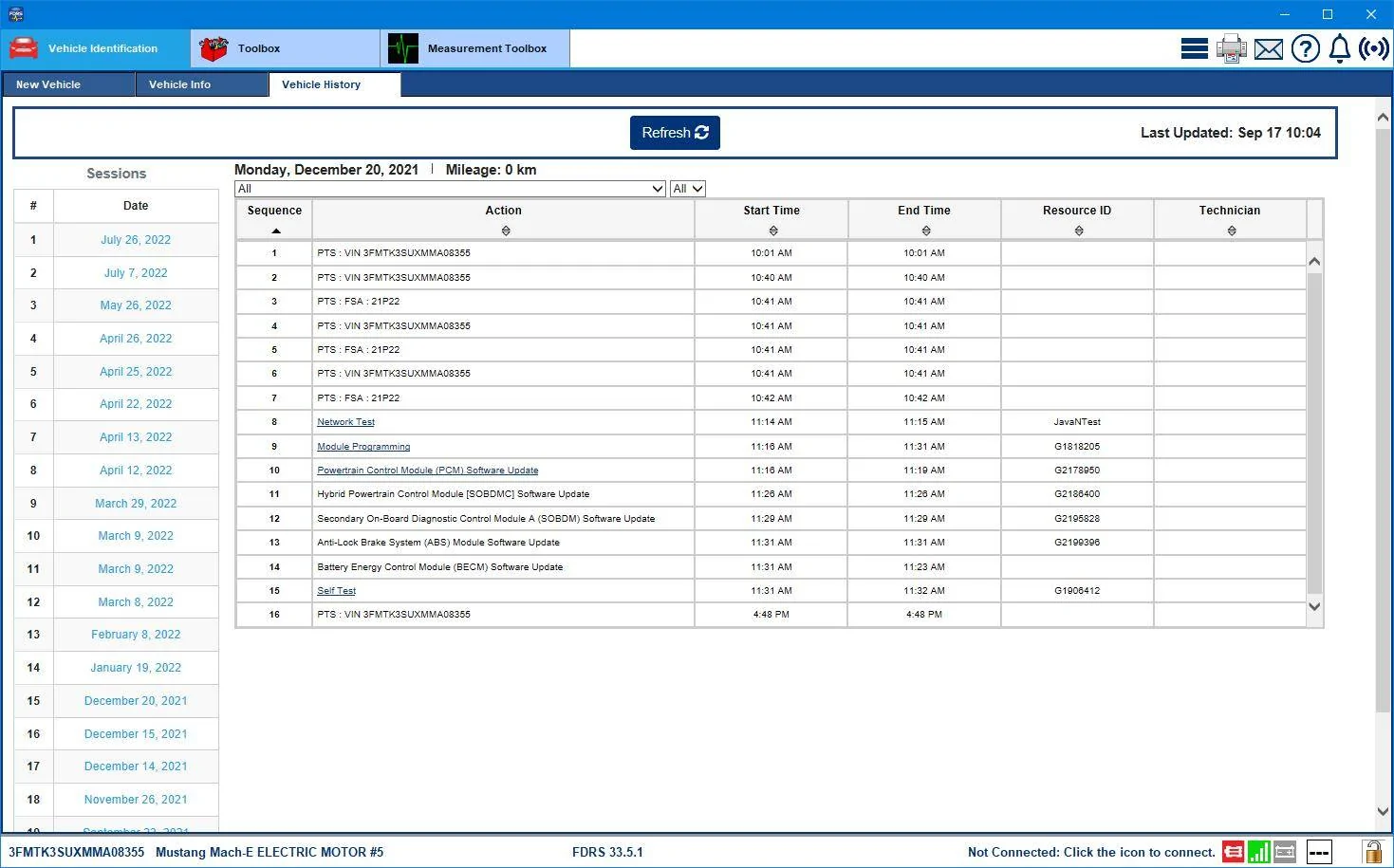
Task: Select the Vehicle History subtab
Action: 335,84
